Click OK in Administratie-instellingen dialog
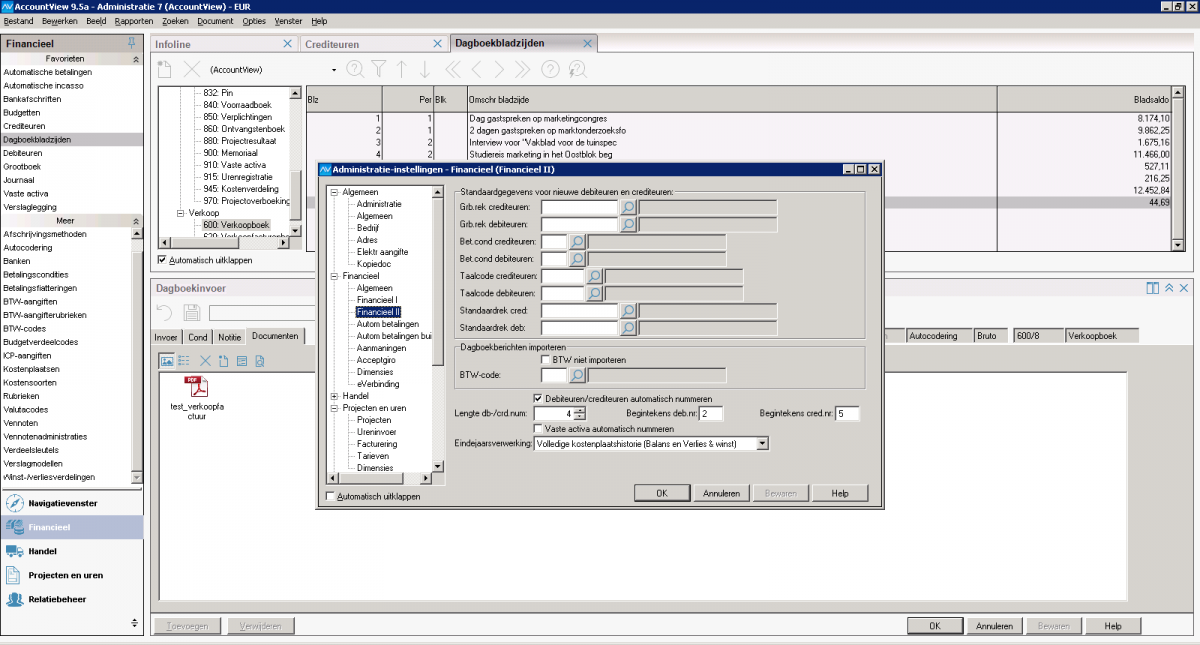Image resolution: width=1200 pixels, height=645 pixels. 661,493
